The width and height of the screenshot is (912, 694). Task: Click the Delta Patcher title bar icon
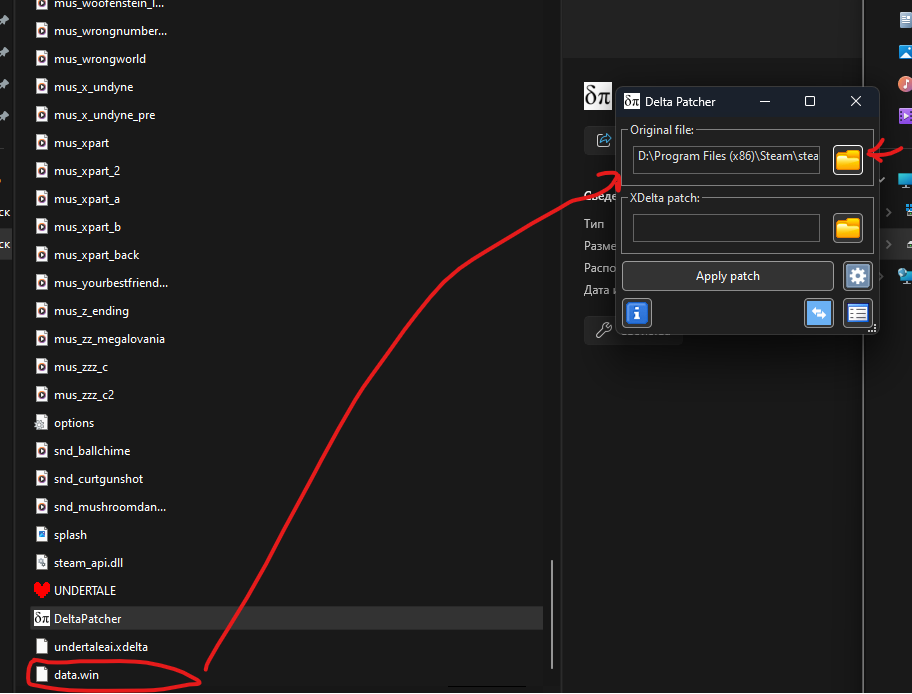point(632,101)
